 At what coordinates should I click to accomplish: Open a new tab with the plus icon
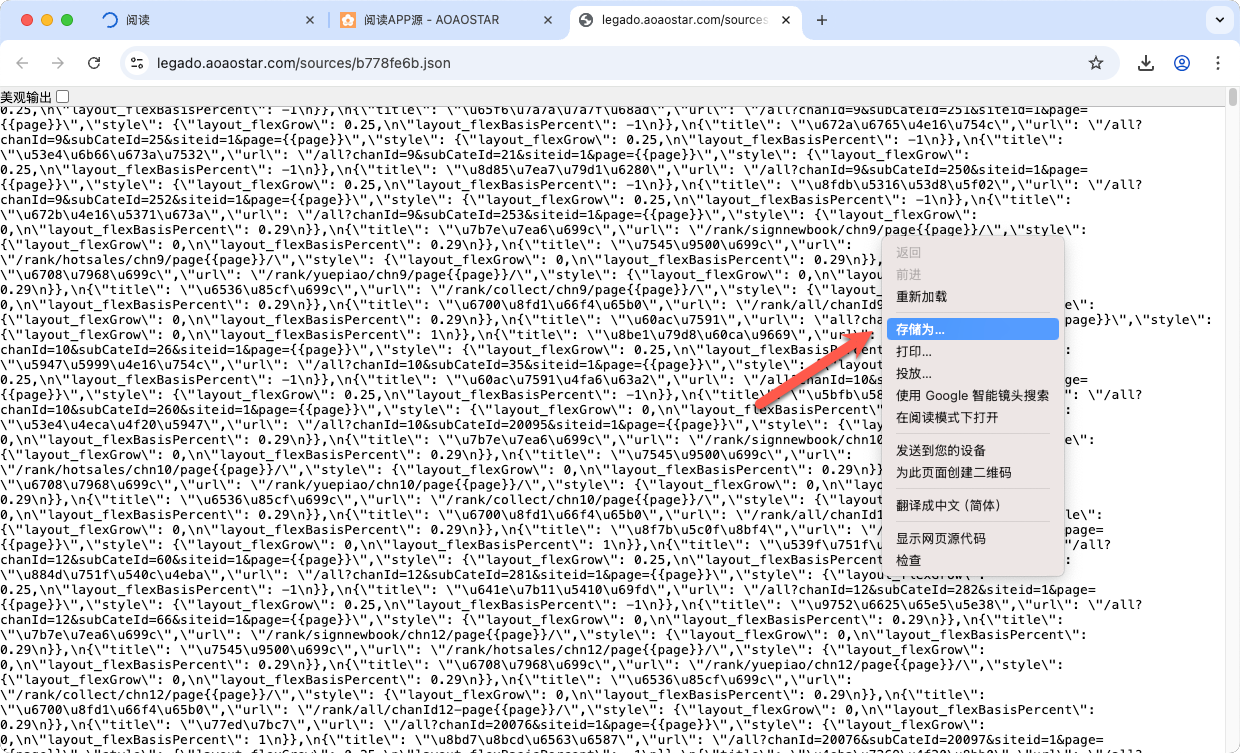tap(821, 19)
